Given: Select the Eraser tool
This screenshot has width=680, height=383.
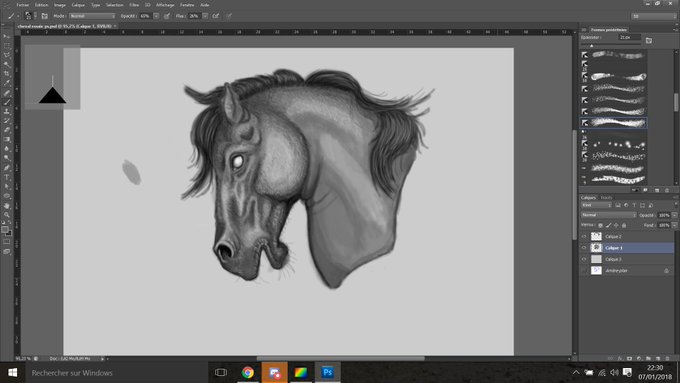Looking at the screenshot, I should click(7, 130).
